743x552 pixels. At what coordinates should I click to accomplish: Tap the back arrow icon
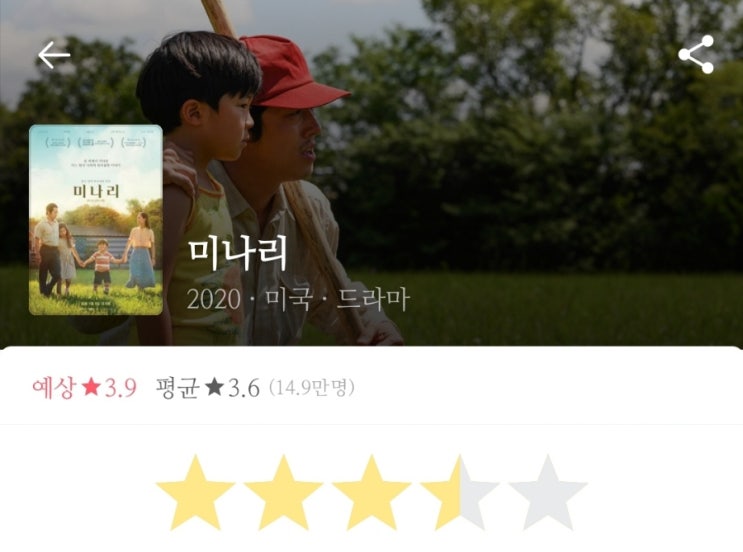click(54, 55)
